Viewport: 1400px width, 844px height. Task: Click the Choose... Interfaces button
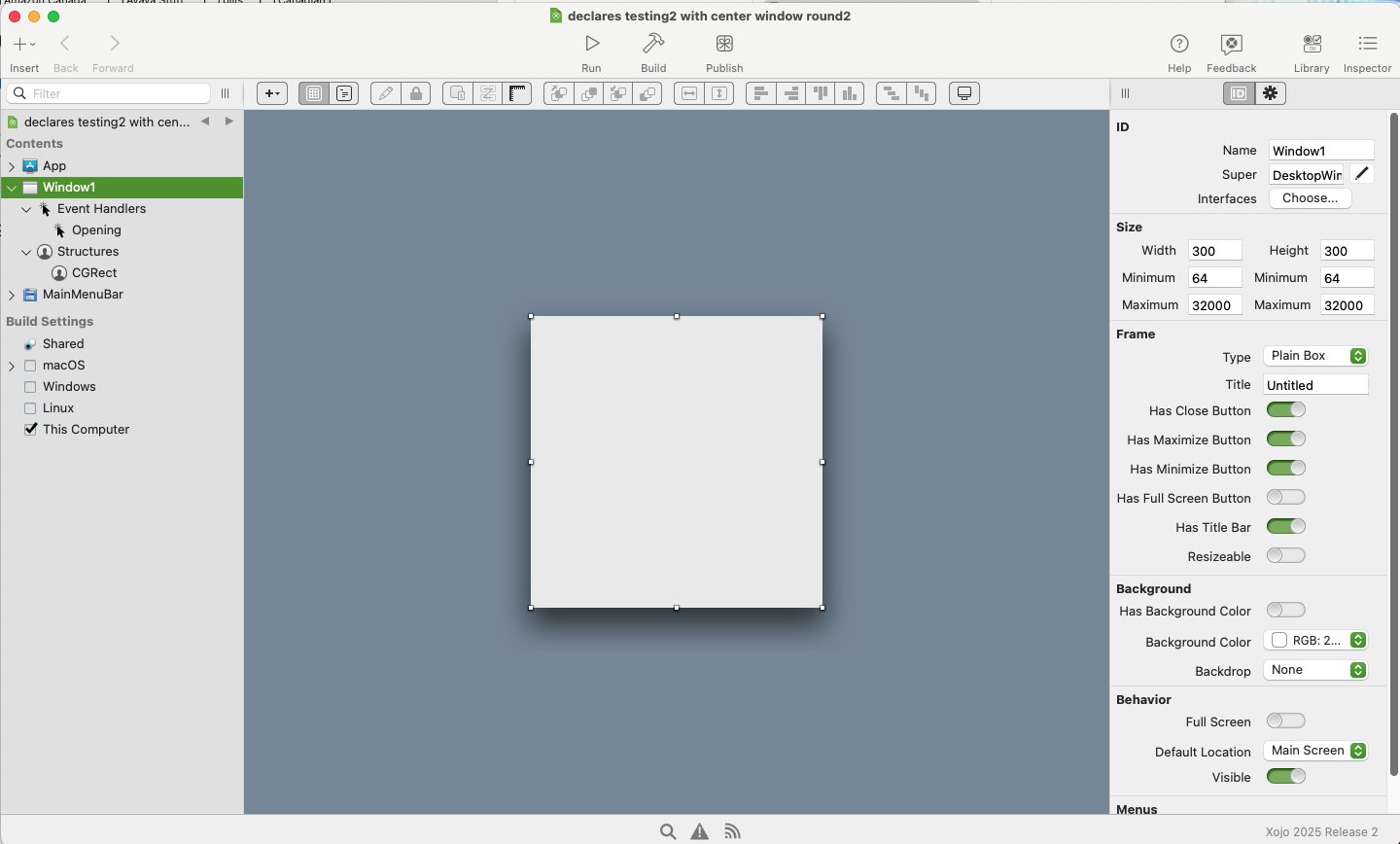tap(1310, 198)
